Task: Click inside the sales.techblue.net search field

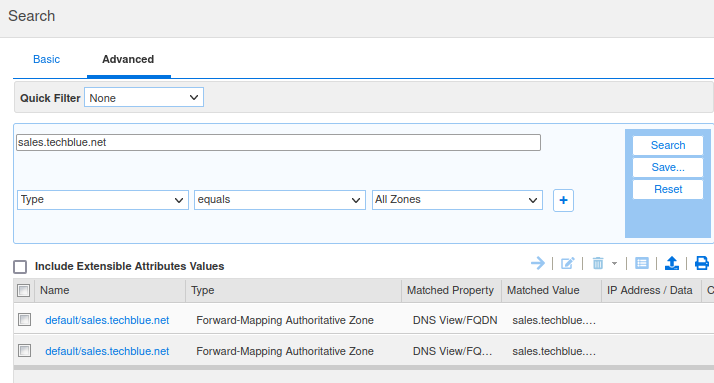Action: click(x=278, y=143)
